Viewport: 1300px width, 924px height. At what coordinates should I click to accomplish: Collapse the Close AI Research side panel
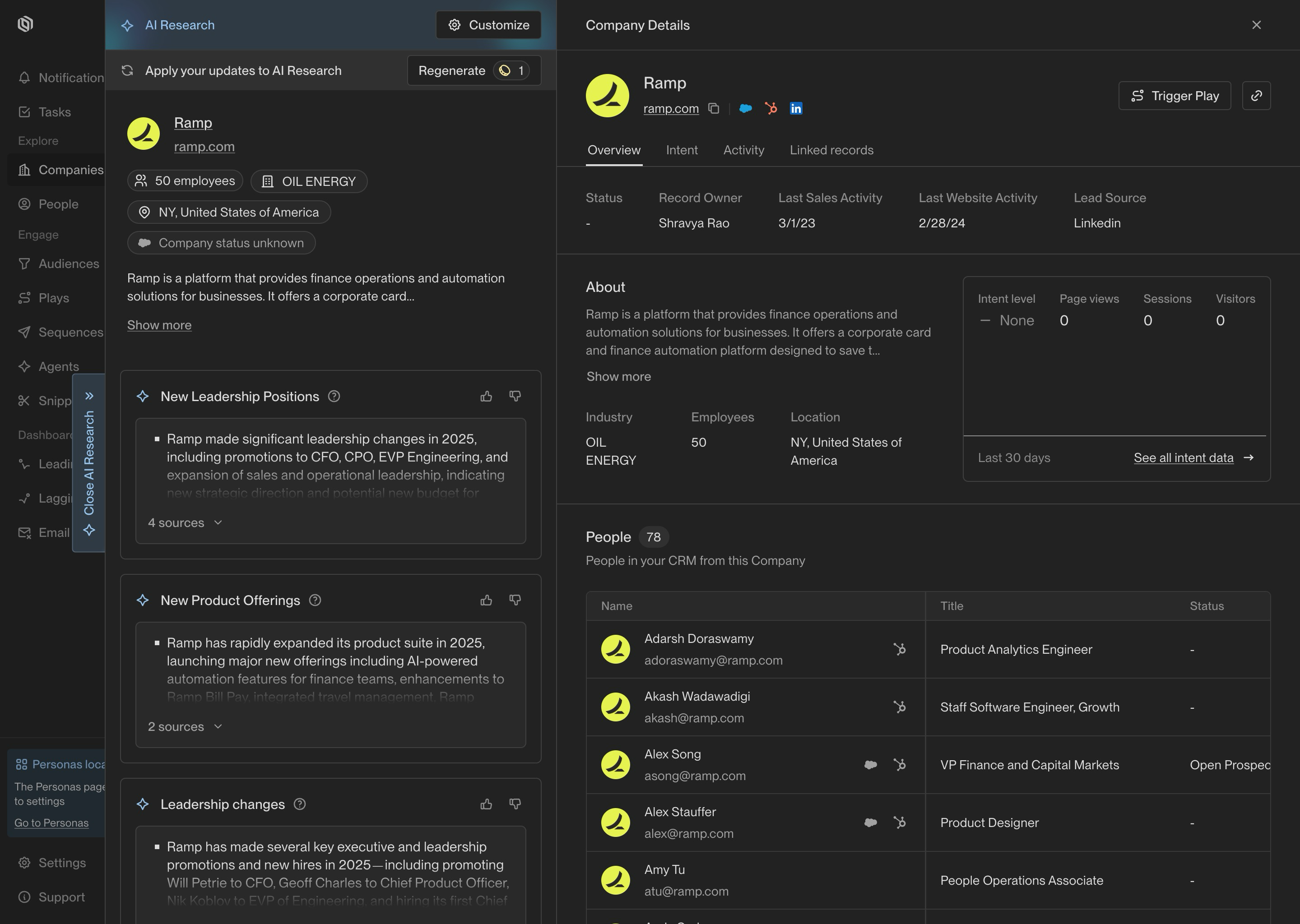[x=89, y=462]
